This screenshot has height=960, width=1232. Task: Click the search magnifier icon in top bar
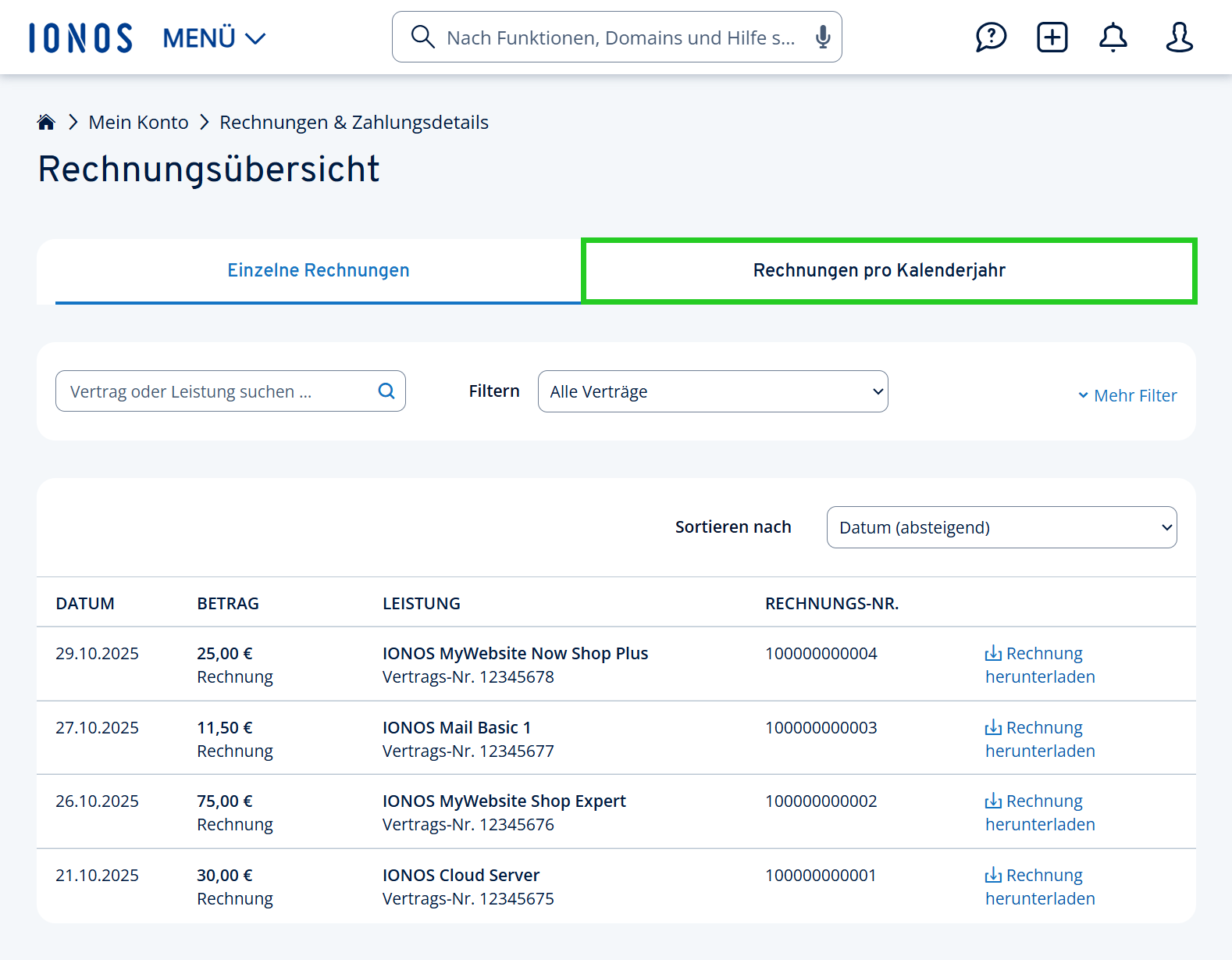click(422, 37)
